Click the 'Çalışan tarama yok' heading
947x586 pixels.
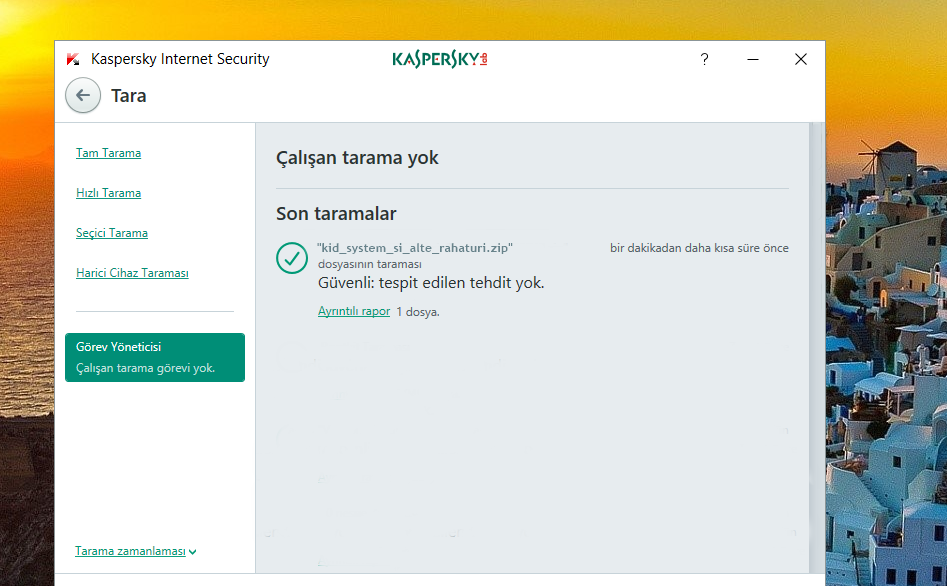(357, 158)
